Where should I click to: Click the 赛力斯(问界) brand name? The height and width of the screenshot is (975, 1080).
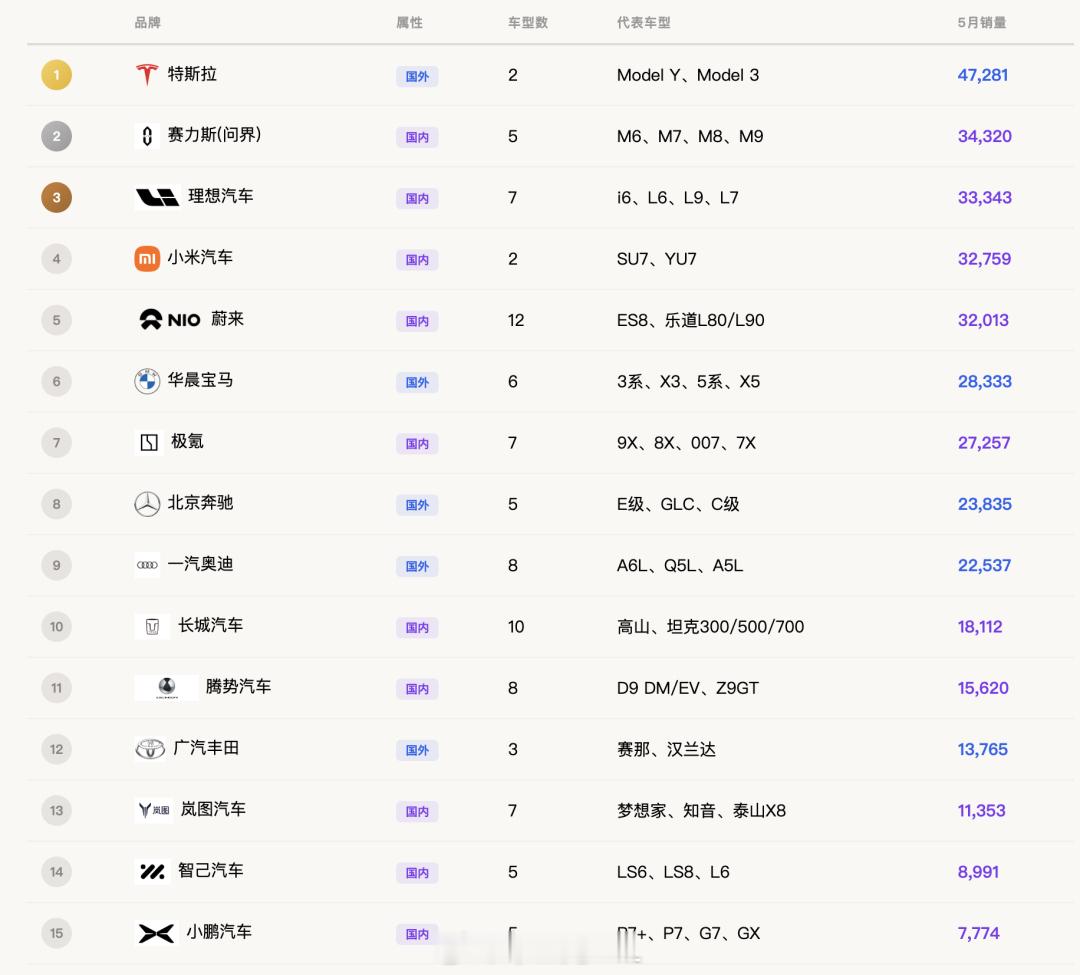(214, 135)
